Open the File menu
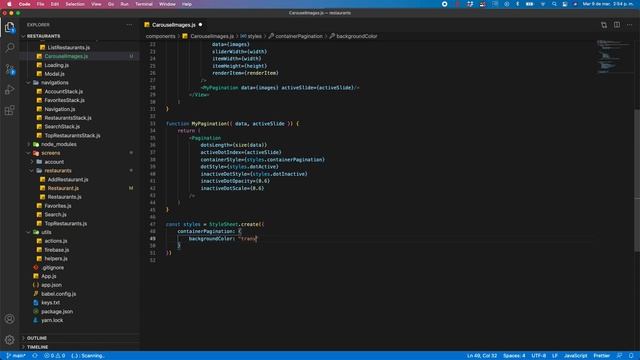Image resolution: width=640 pixels, height=360 pixels. [40, 4]
